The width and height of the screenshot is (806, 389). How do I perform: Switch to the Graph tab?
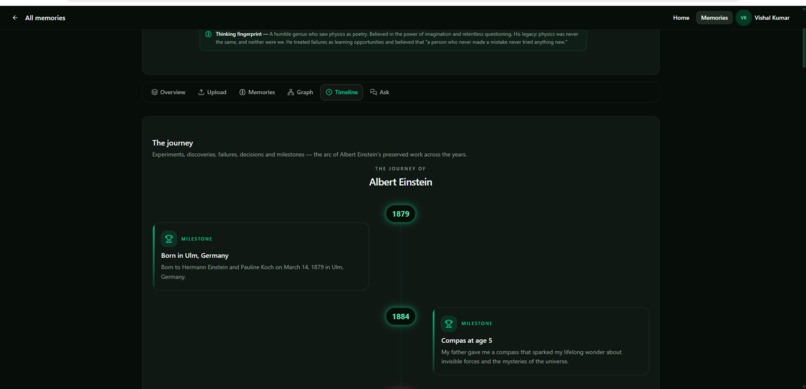coord(300,92)
